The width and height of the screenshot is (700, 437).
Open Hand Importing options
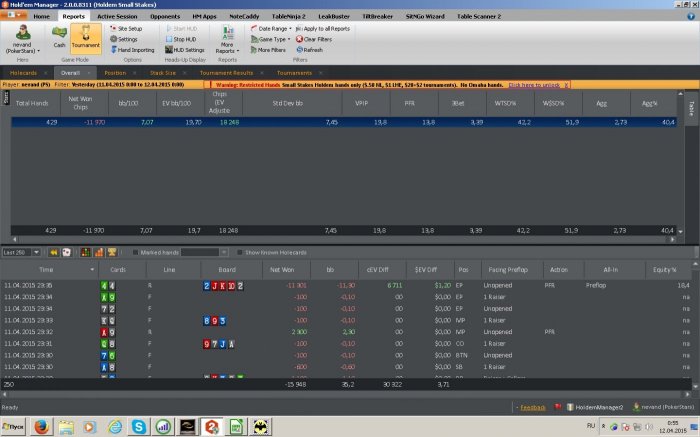[x=132, y=50]
